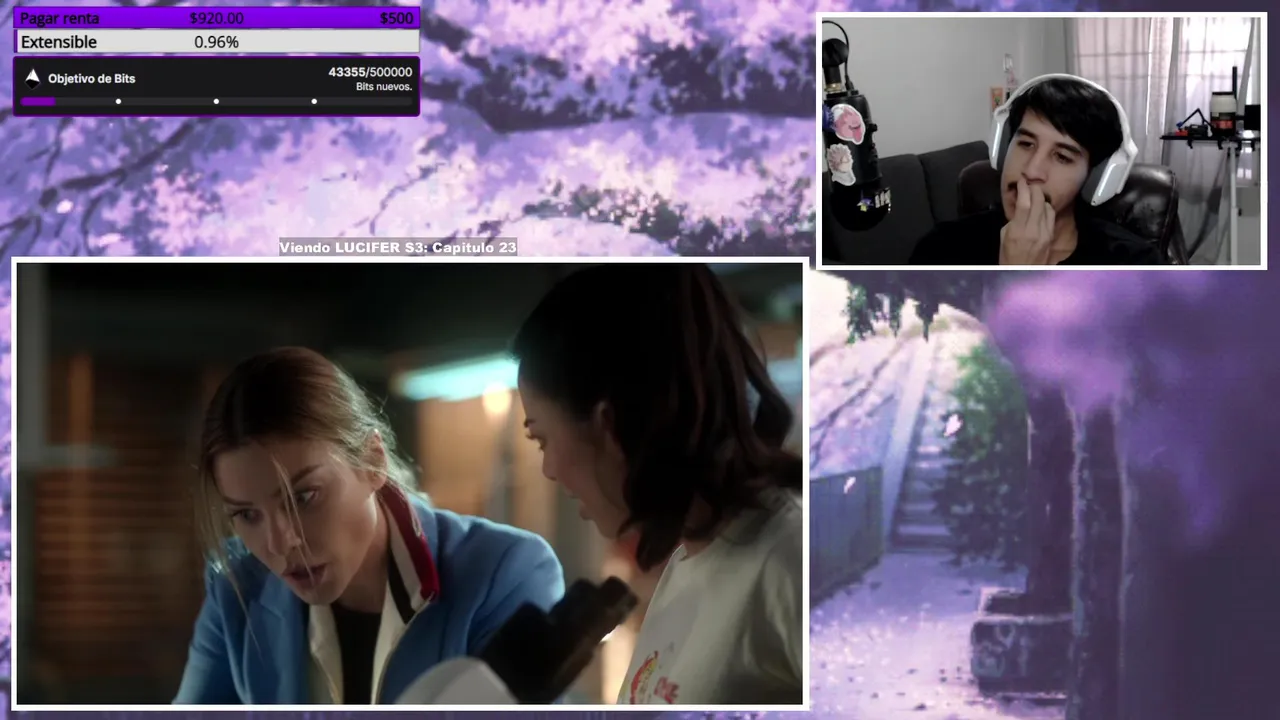This screenshot has width=1280, height=720.
Task: Click the Bits goal triangle icon
Action: point(32,78)
